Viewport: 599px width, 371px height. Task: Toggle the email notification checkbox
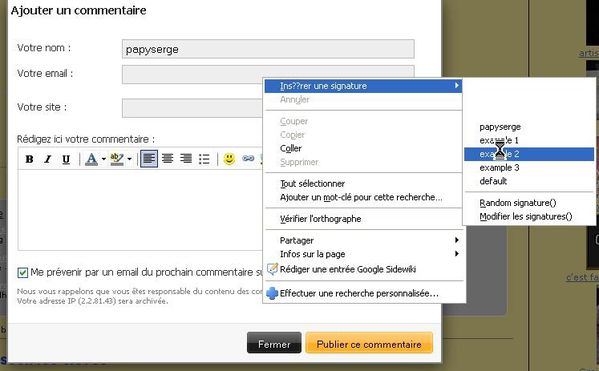pos(23,272)
